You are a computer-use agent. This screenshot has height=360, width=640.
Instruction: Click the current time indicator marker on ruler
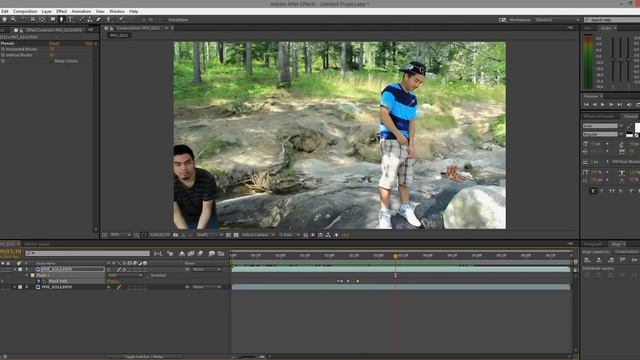395,256
